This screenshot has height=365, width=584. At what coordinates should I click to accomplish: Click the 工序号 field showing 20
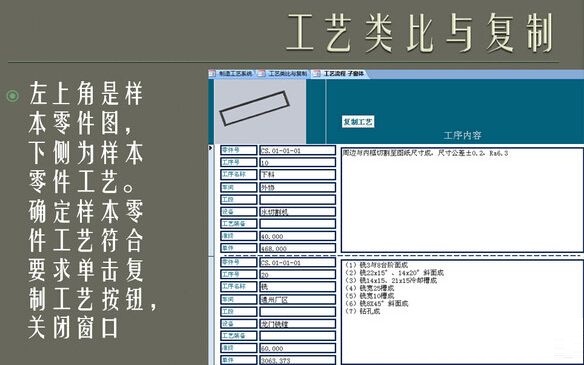pyautogui.click(x=297, y=274)
